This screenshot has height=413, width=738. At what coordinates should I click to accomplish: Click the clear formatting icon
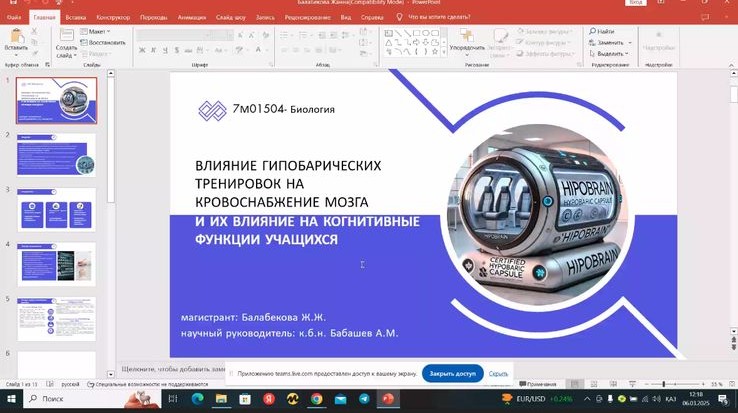point(266,36)
